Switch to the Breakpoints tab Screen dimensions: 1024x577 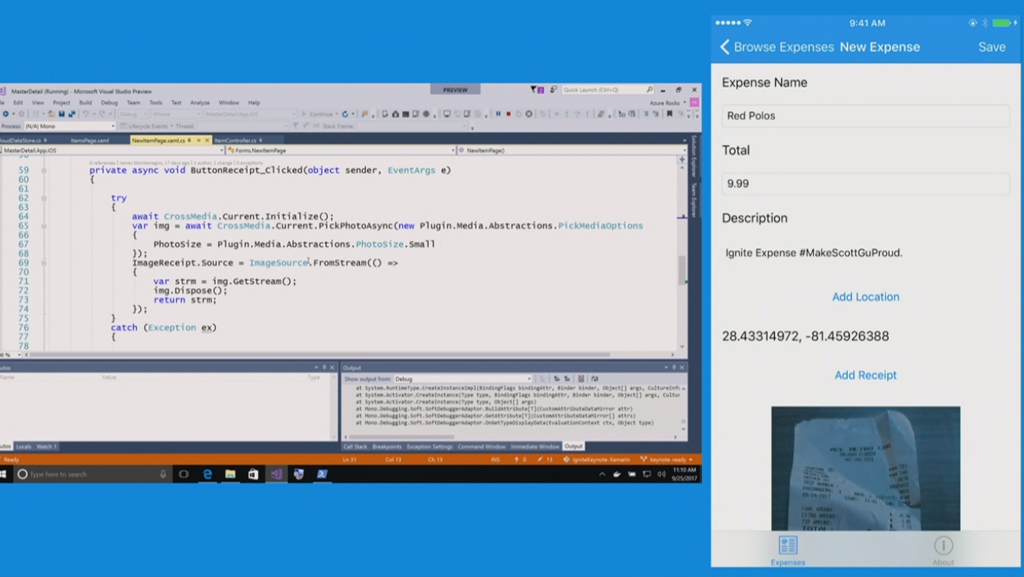pyautogui.click(x=387, y=446)
